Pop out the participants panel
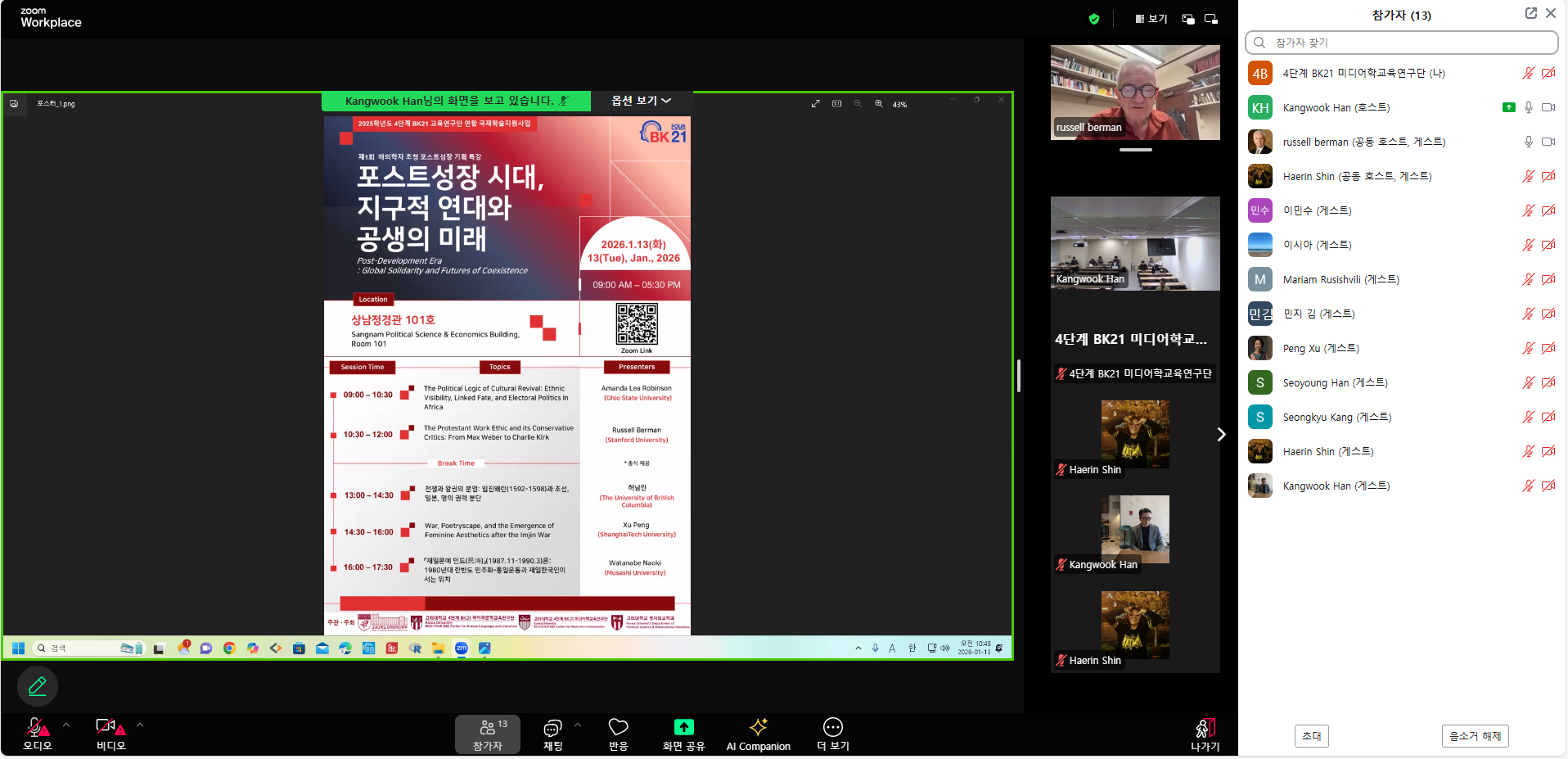 pos(1530,13)
